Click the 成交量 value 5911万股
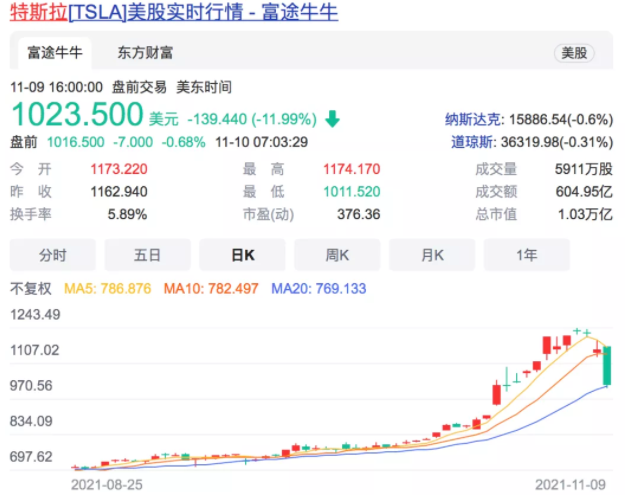 tap(583, 169)
